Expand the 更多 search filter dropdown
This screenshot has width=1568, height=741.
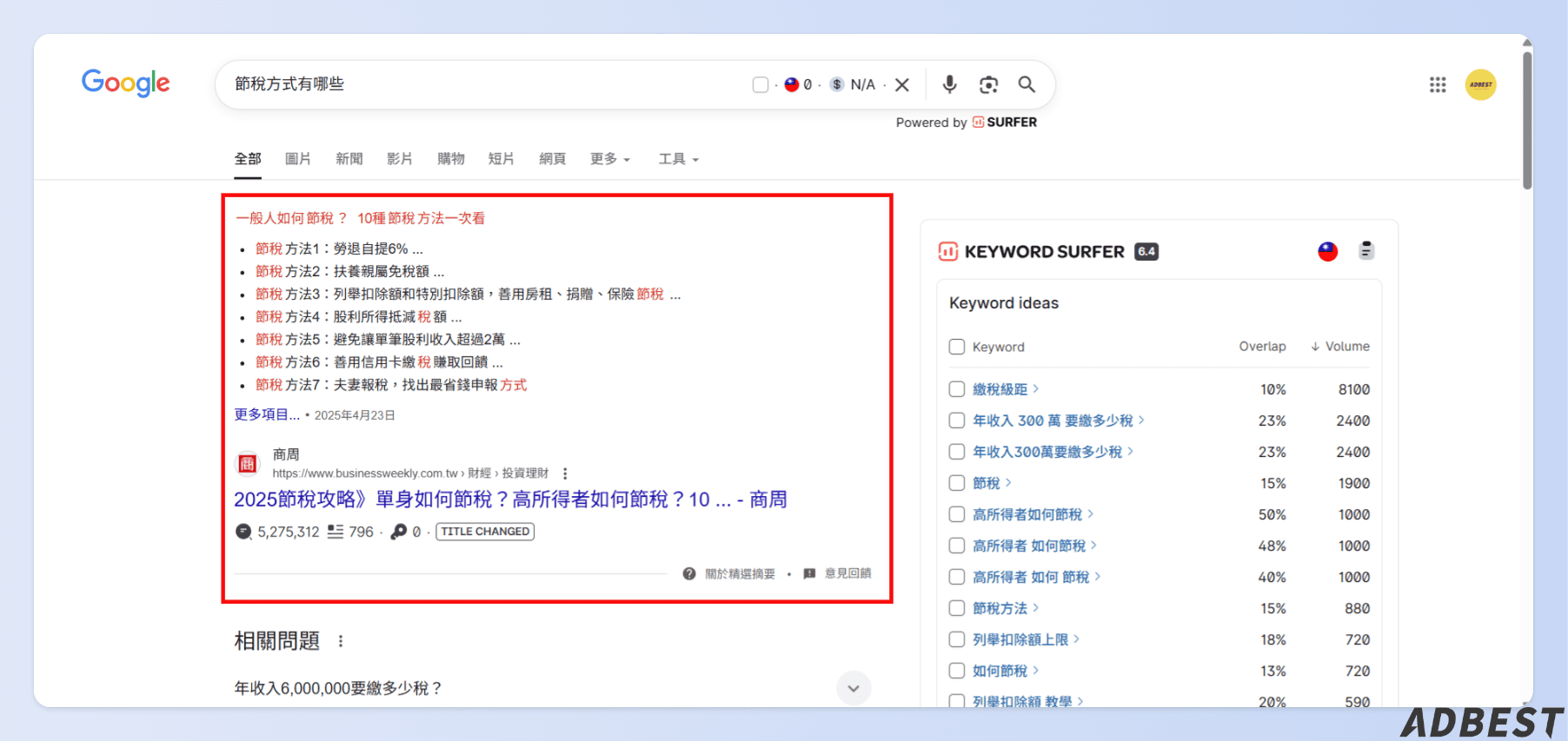[610, 159]
